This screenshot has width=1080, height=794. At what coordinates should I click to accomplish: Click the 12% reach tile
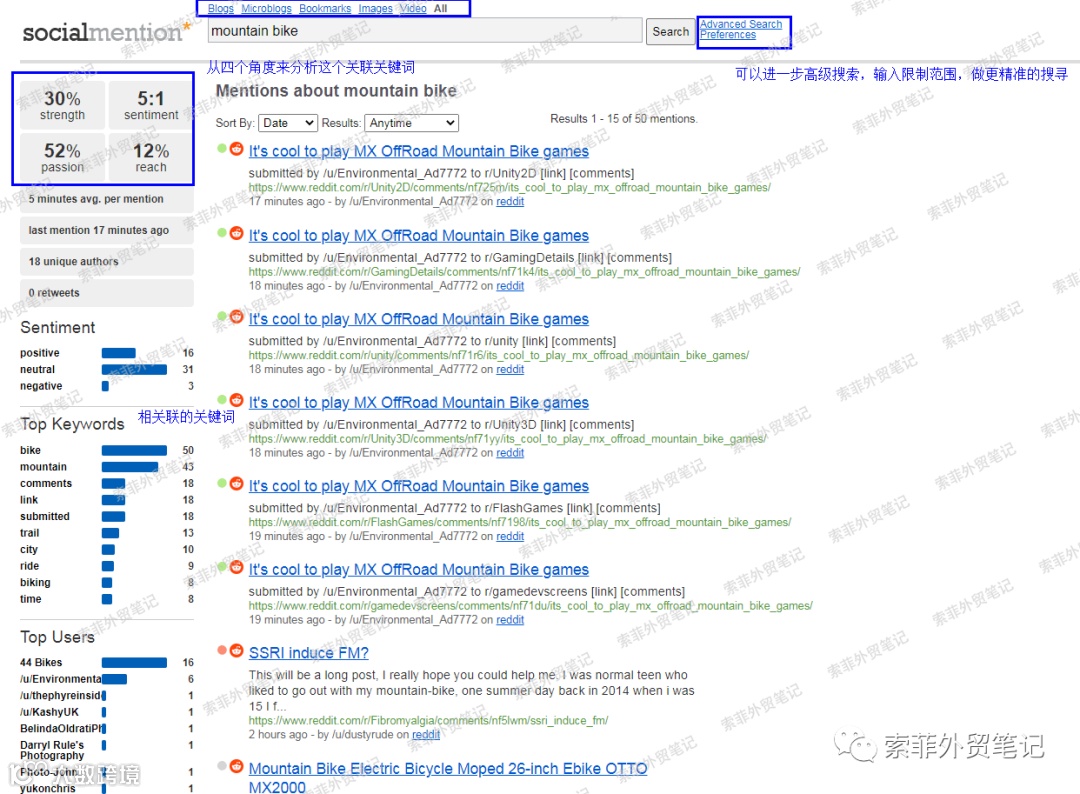(151, 157)
